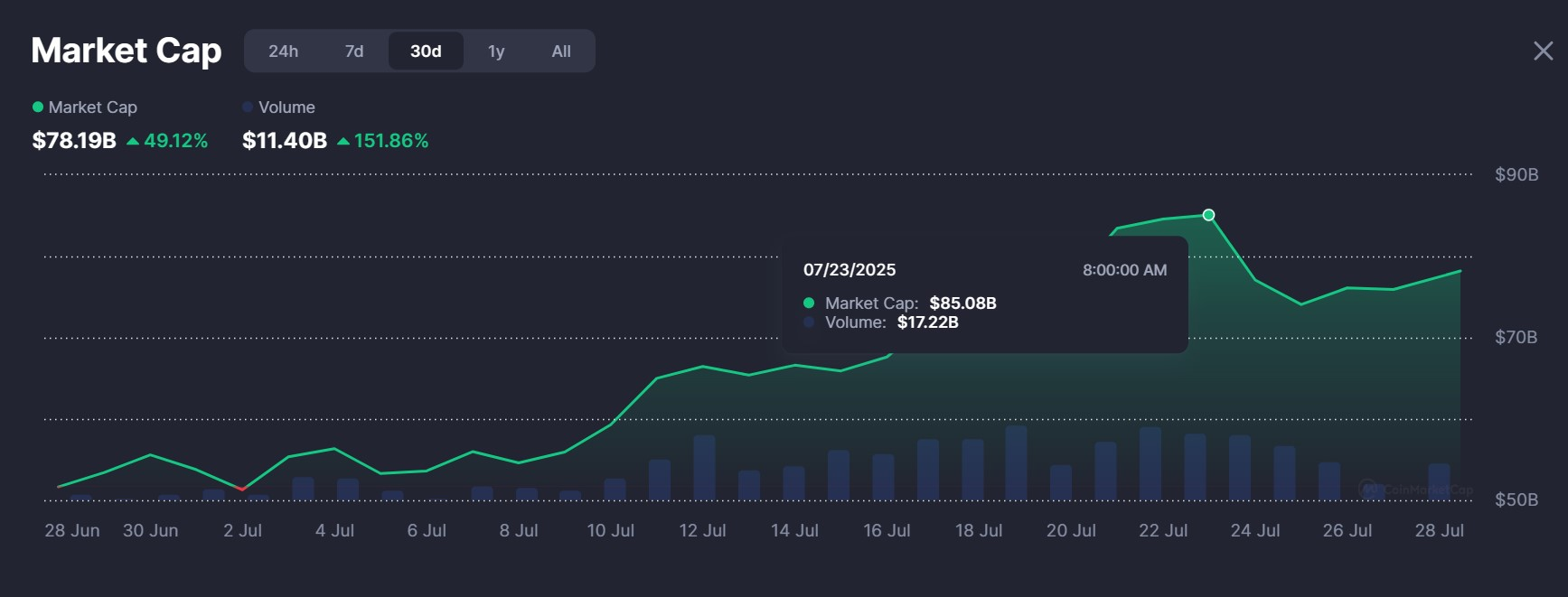The height and width of the screenshot is (597, 1568).
Task: Click the $11.40B volume value
Action: tap(285, 141)
